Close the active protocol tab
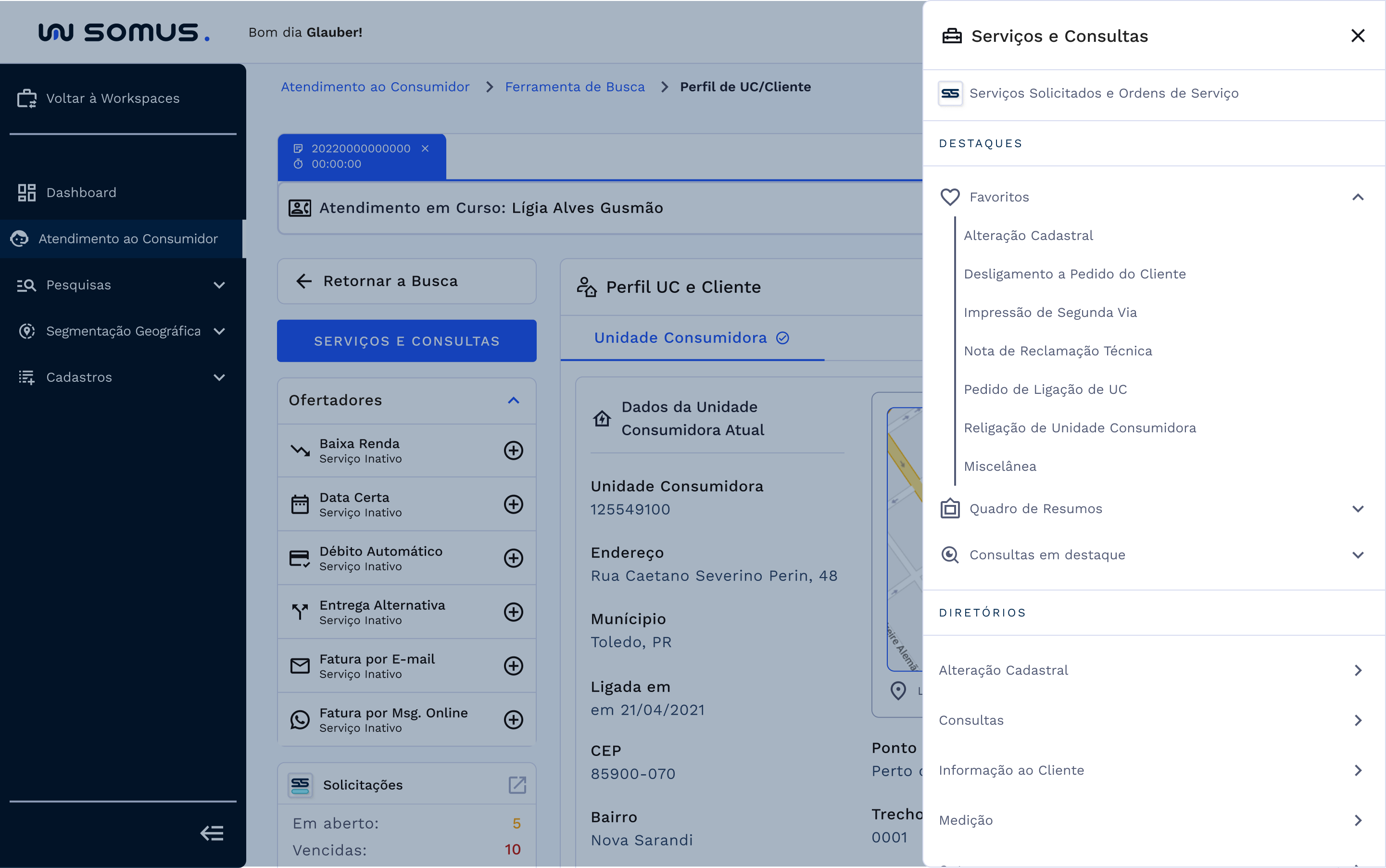This screenshot has height=868, width=1386. click(425, 148)
